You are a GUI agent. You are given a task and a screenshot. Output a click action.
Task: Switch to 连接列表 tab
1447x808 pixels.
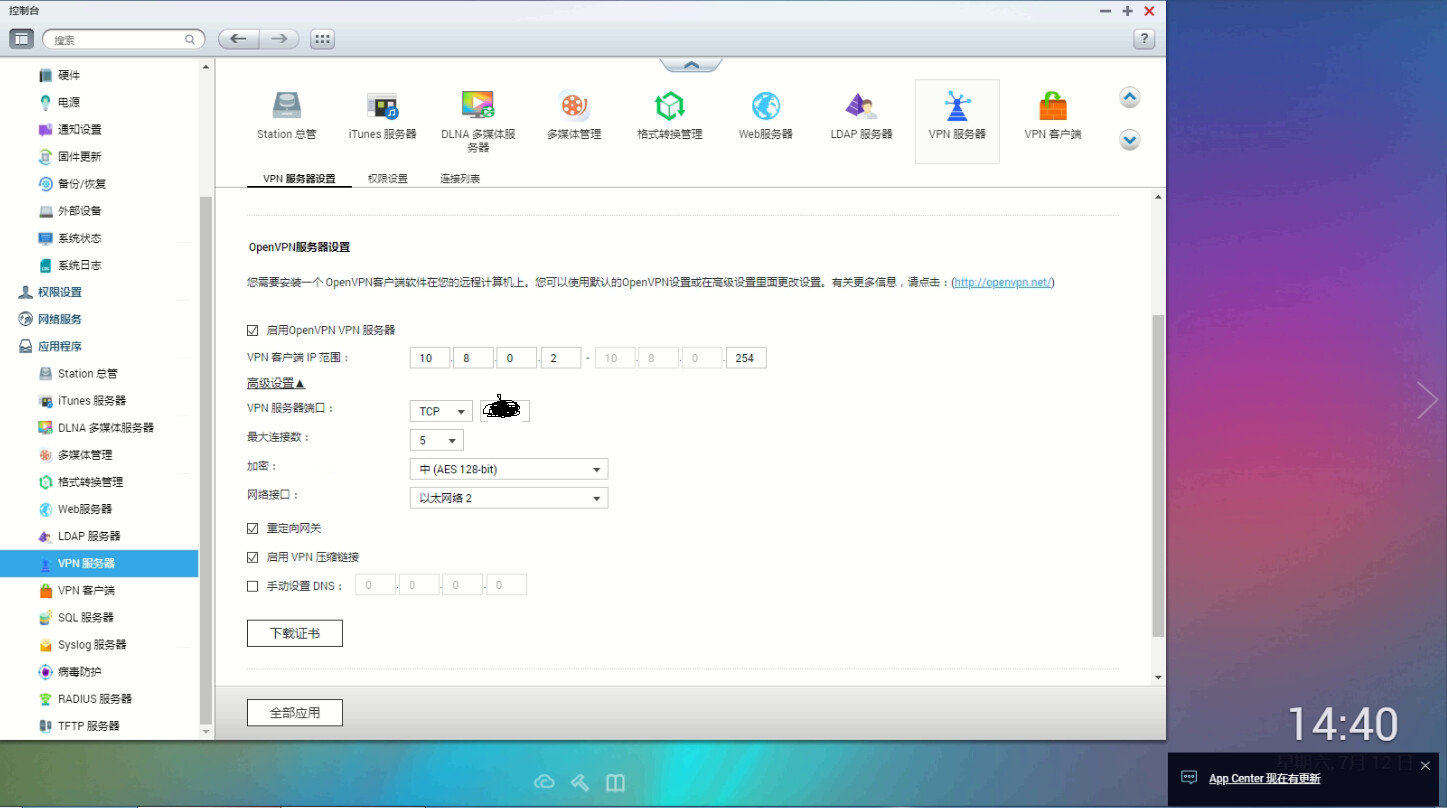pos(460,178)
